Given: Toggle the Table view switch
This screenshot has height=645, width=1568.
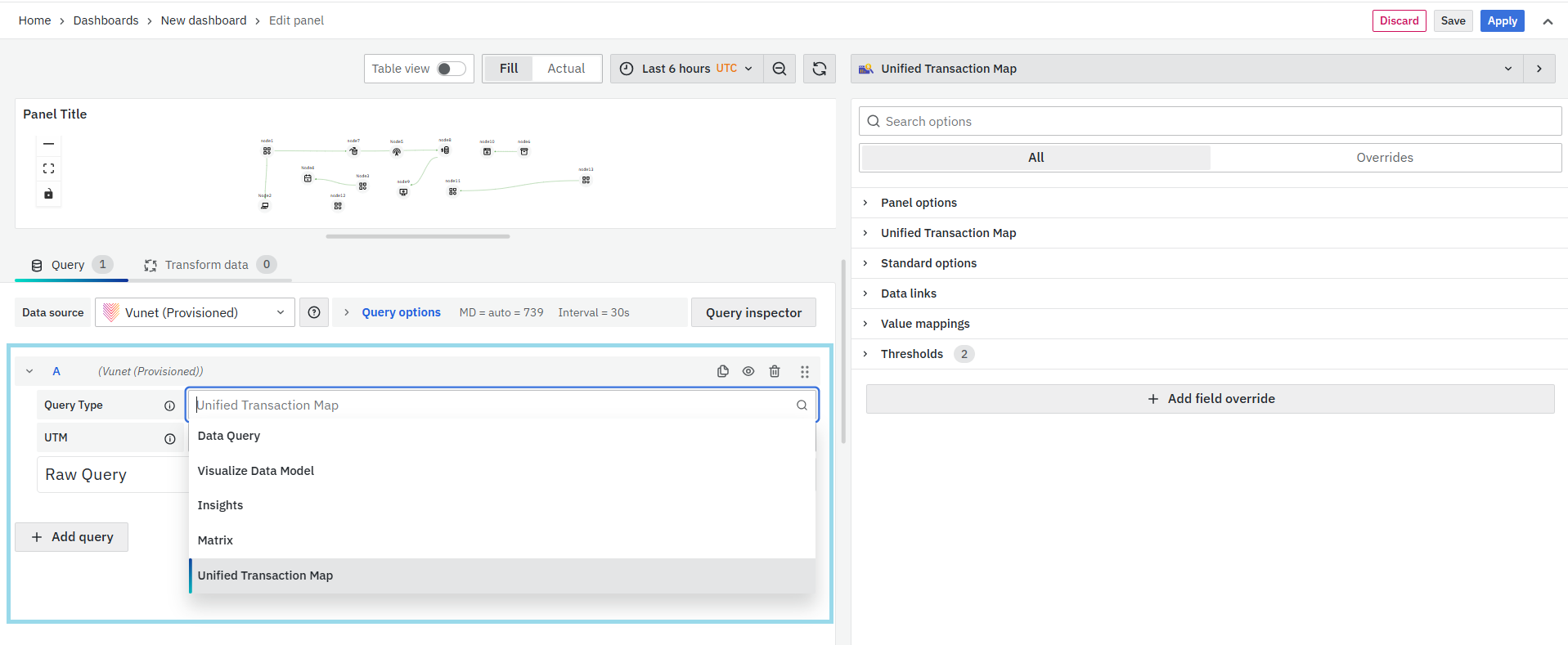Looking at the screenshot, I should [x=451, y=69].
